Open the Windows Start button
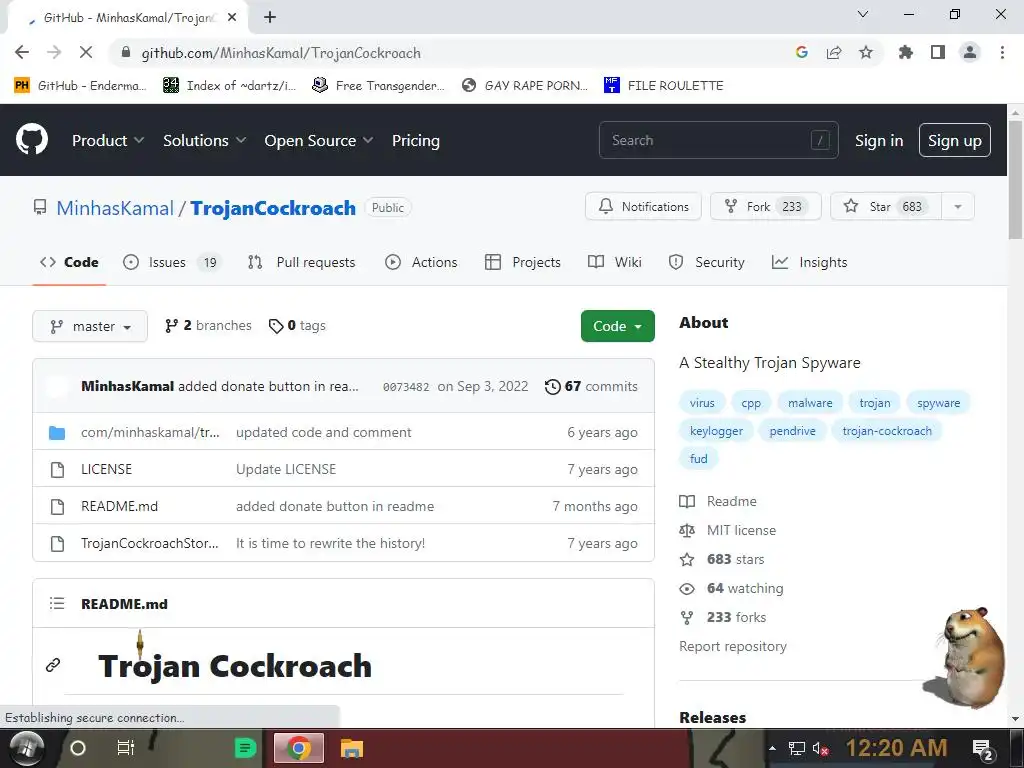The width and height of the screenshot is (1024, 768). click(x=26, y=748)
